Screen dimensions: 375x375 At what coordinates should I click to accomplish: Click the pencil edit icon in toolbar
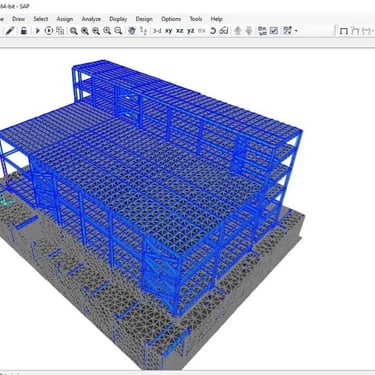coord(10,31)
